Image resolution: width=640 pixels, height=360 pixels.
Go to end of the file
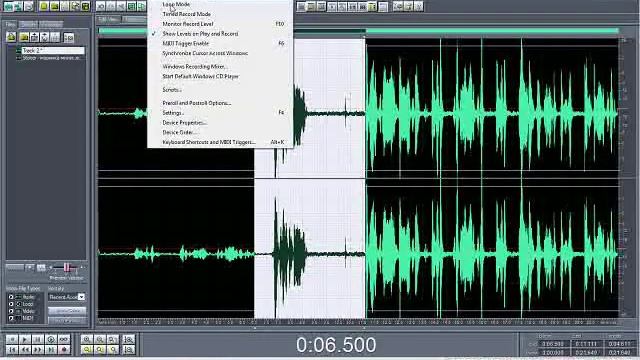(x=51, y=350)
